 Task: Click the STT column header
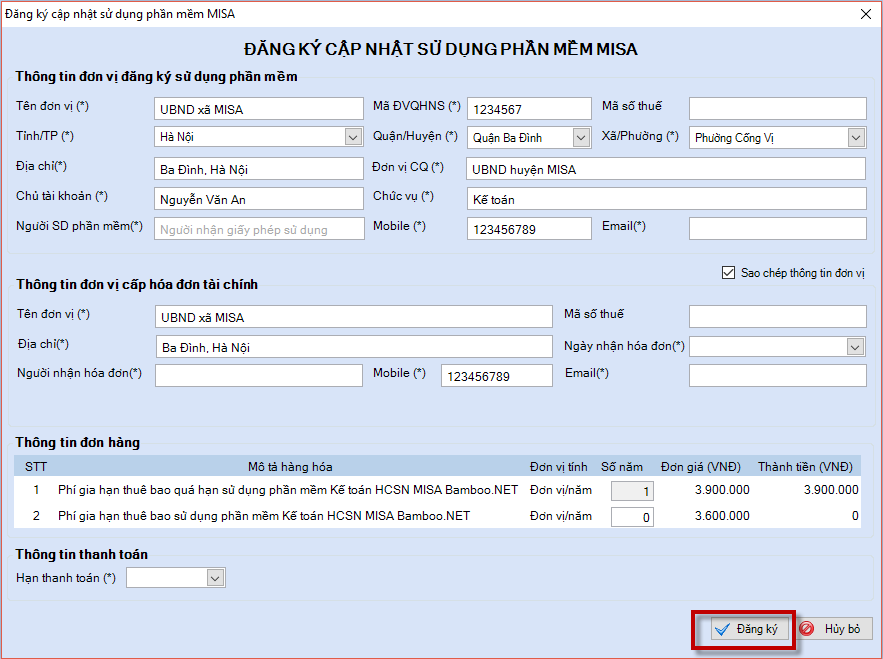pos(36,467)
